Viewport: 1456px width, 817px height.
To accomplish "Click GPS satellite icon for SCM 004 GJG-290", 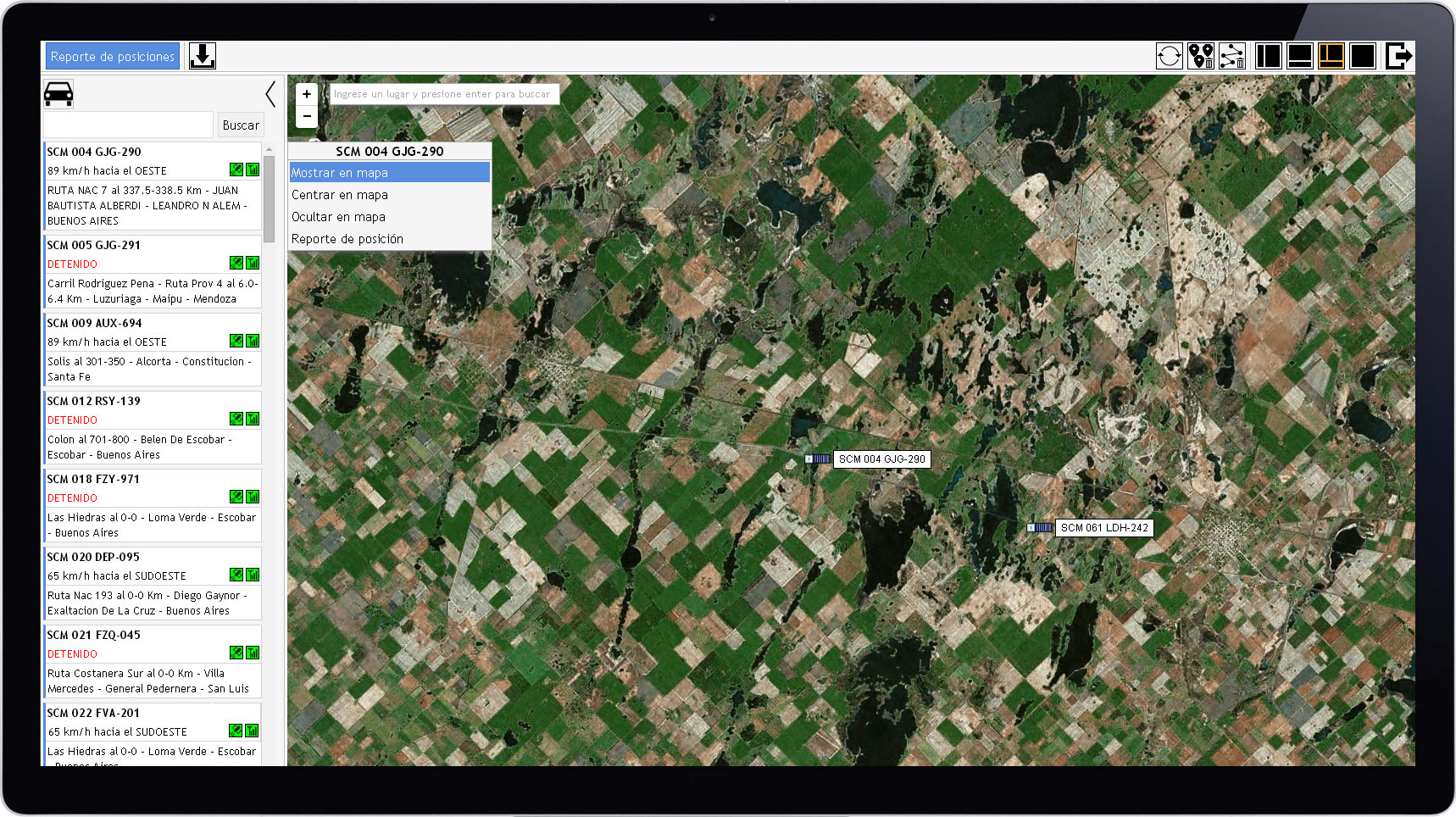I will [236, 170].
